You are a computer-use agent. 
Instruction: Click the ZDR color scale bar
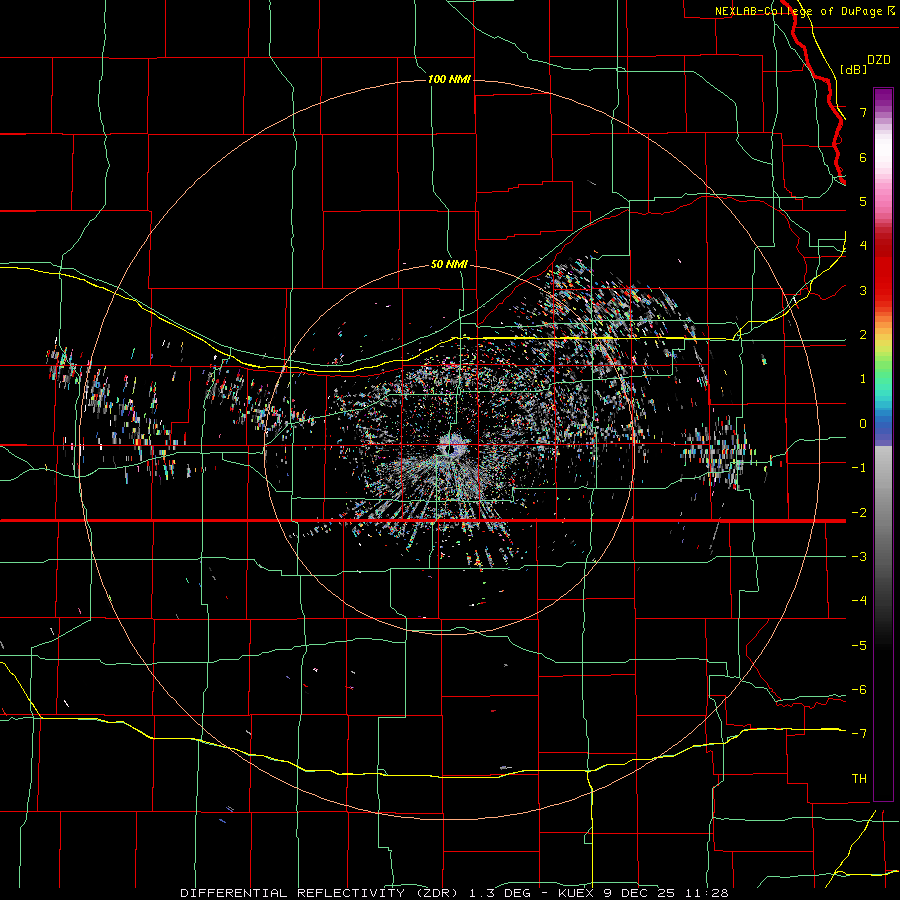coord(883,444)
